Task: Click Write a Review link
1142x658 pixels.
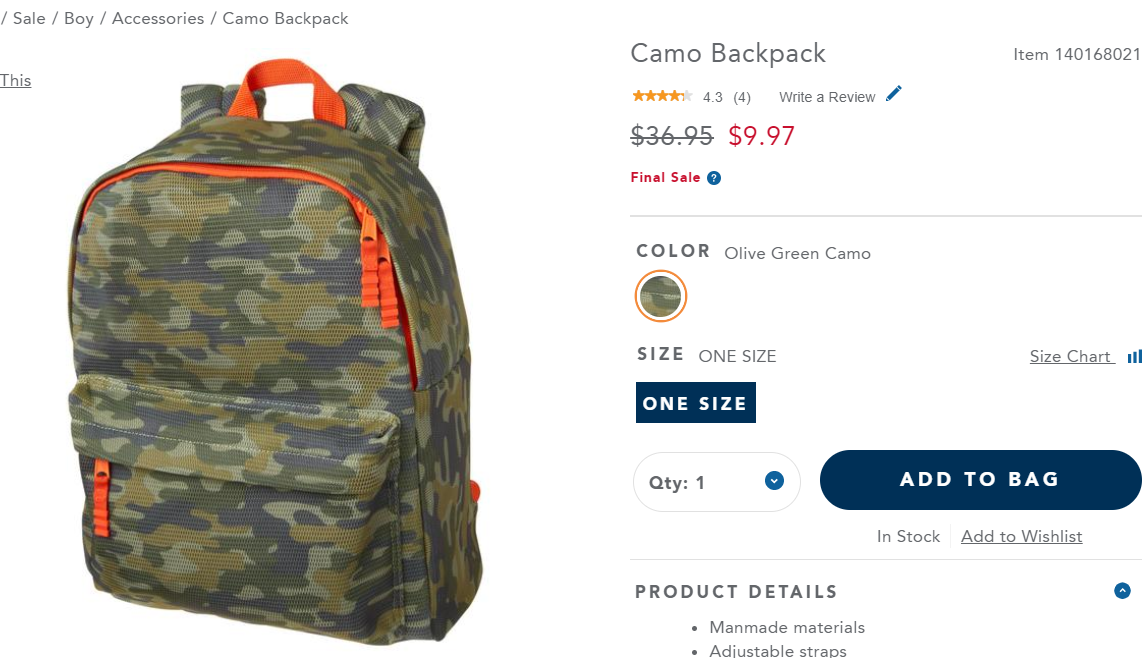Action: click(x=827, y=97)
